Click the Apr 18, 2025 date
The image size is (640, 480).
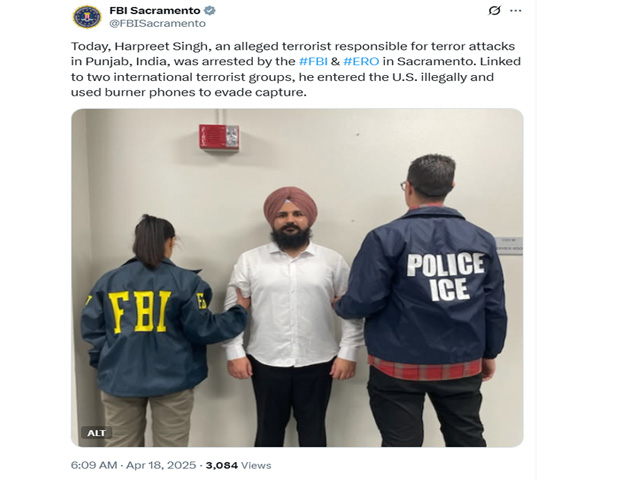162,465
